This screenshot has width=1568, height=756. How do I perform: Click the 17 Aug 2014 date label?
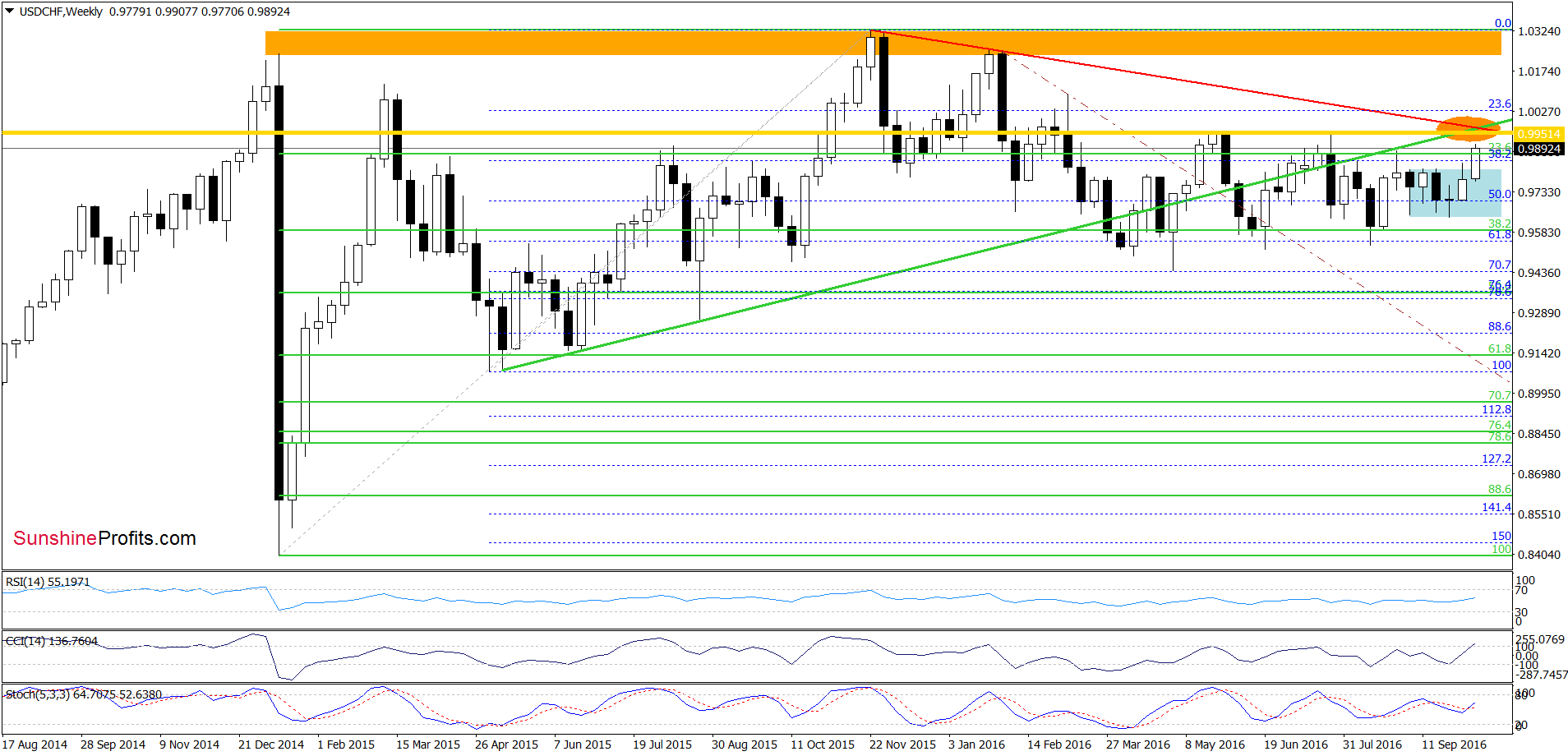pyautogui.click(x=36, y=744)
